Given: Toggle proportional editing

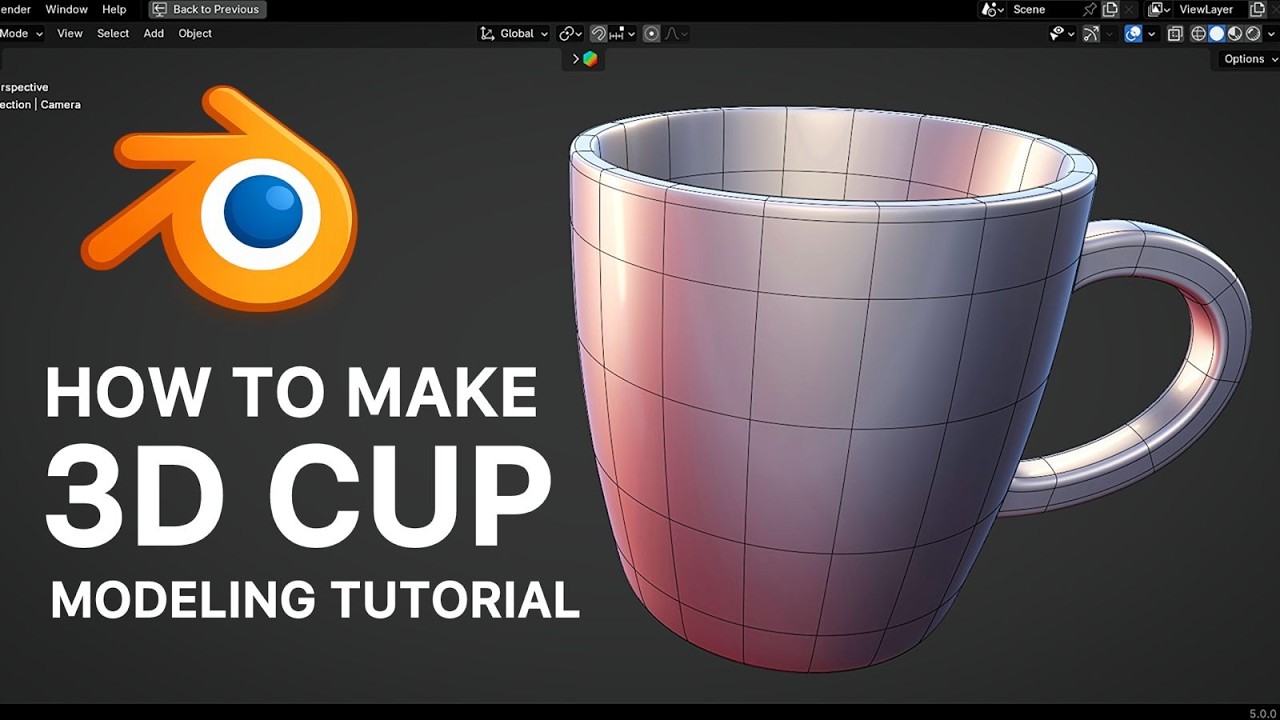Looking at the screenshot, I should click(x=651, y=33).
